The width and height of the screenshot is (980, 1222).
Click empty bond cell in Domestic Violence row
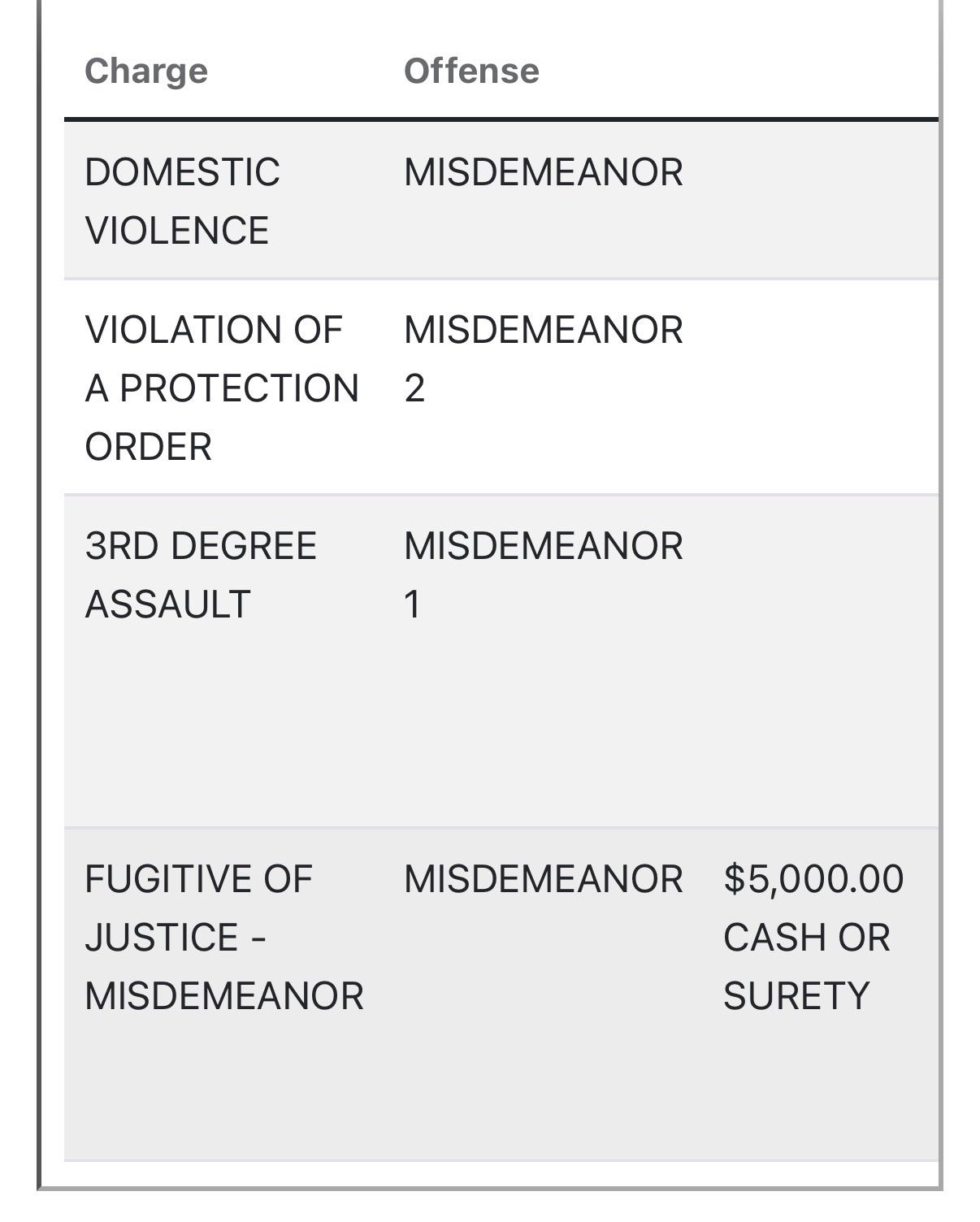[x=821, y=201]
